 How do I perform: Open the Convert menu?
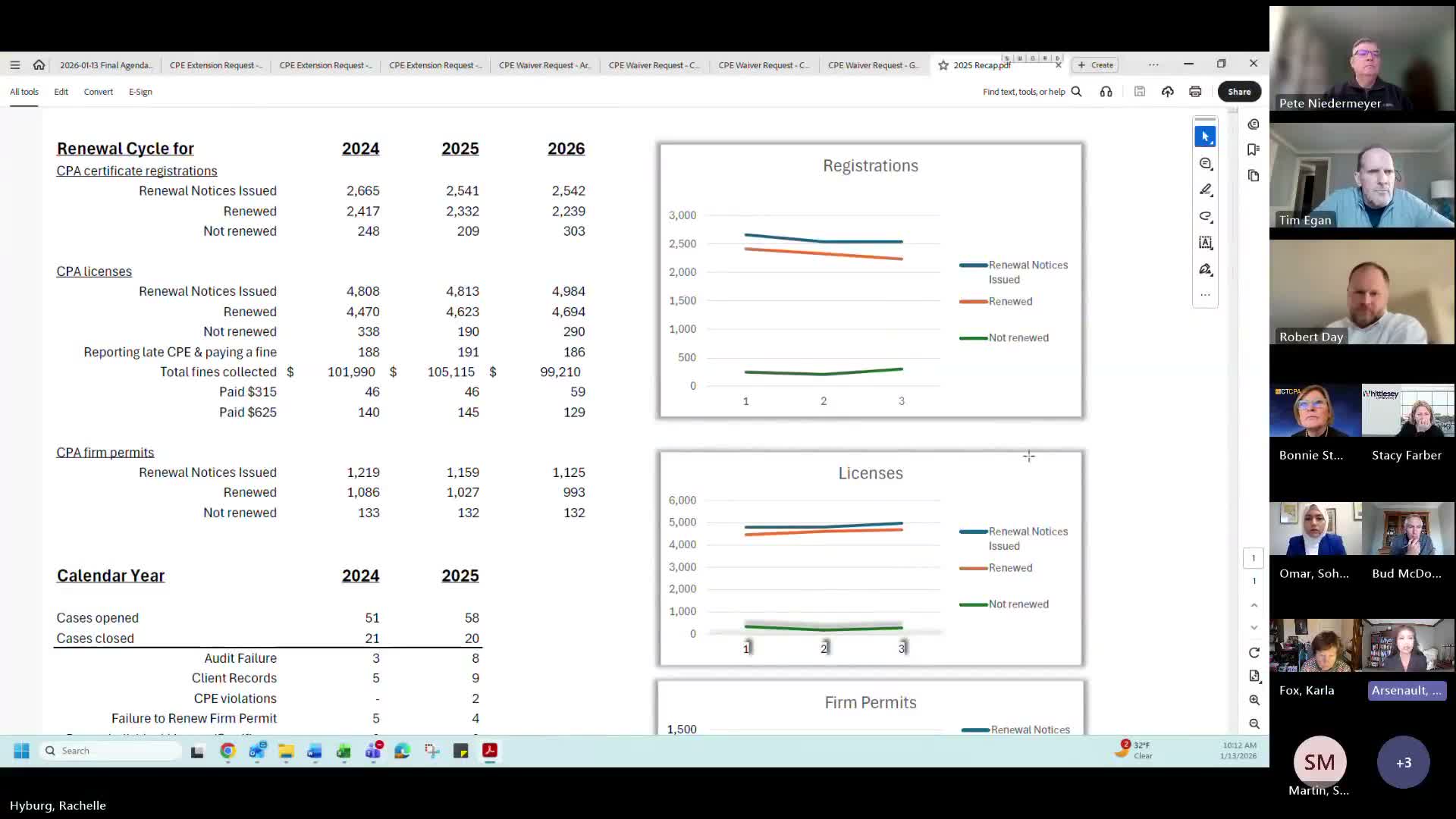pyautogui.click(x=98, y=92)
